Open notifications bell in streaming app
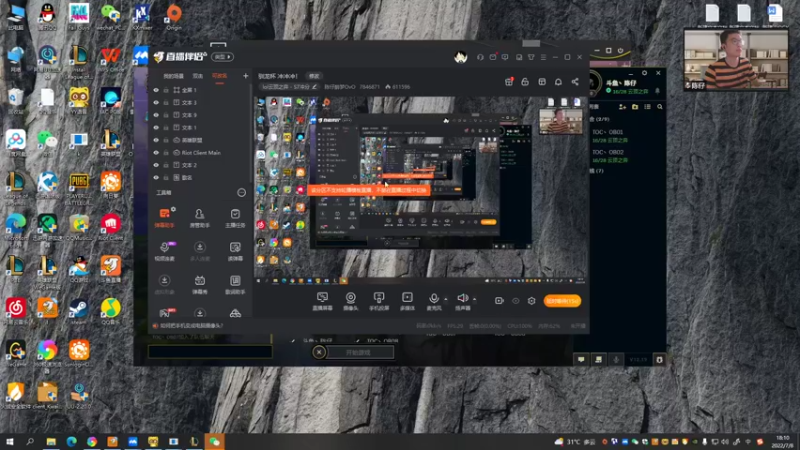Viewport: 800px width, 450px height. pyautogui.click(x=558, y=82)
